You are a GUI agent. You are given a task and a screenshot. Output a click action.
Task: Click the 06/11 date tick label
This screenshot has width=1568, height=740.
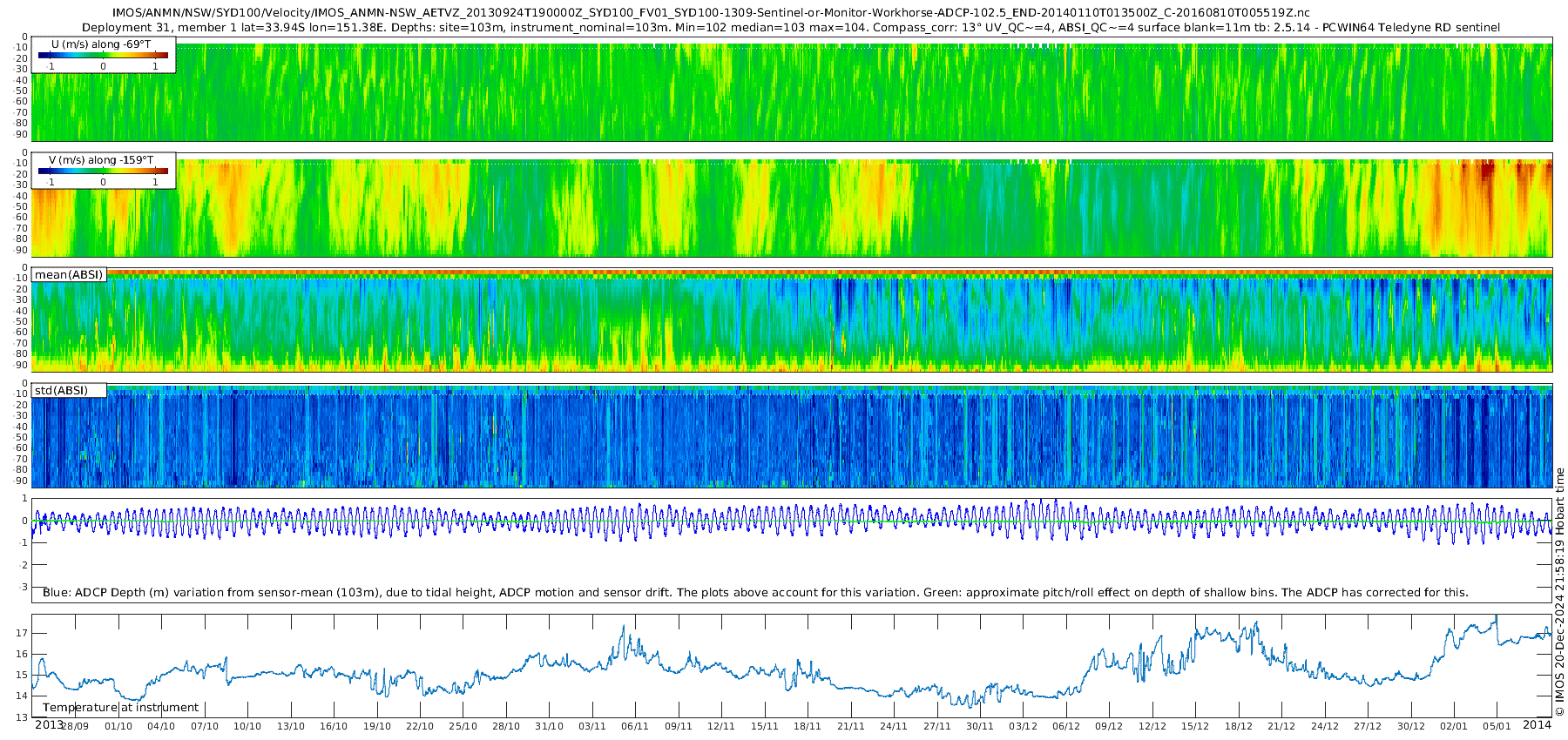click(x=635, y=726)
